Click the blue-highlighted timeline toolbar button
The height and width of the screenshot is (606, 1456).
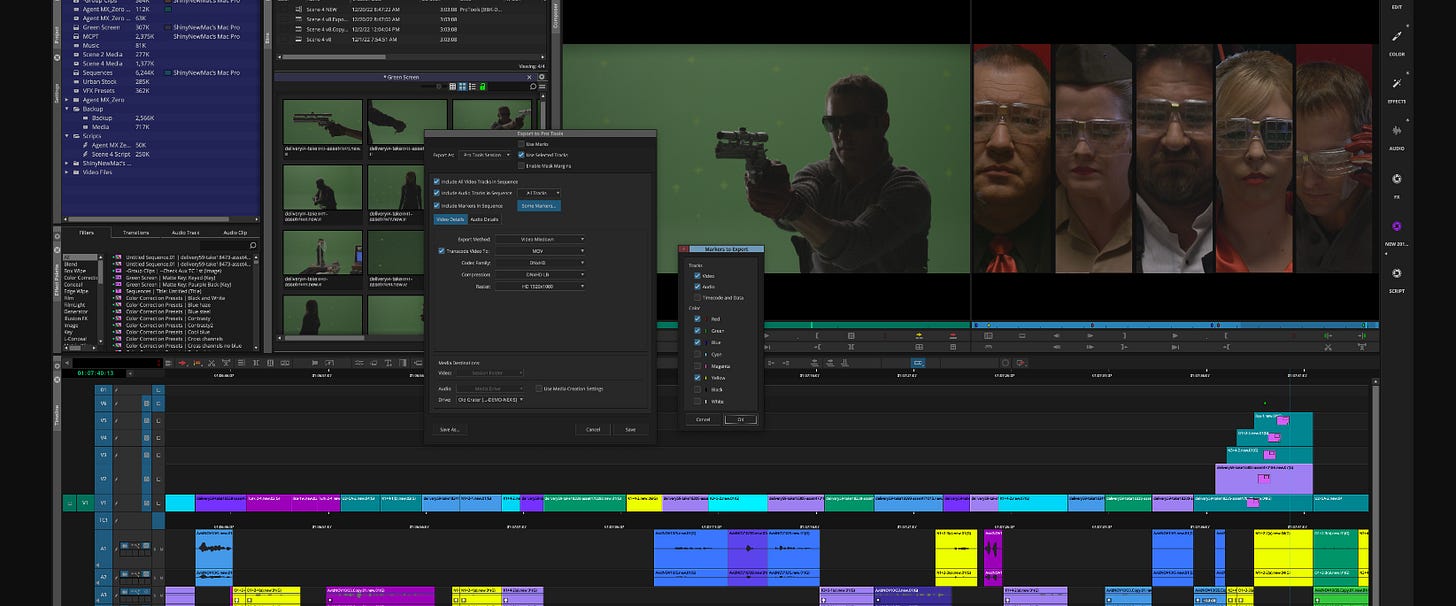coord(918,363)
